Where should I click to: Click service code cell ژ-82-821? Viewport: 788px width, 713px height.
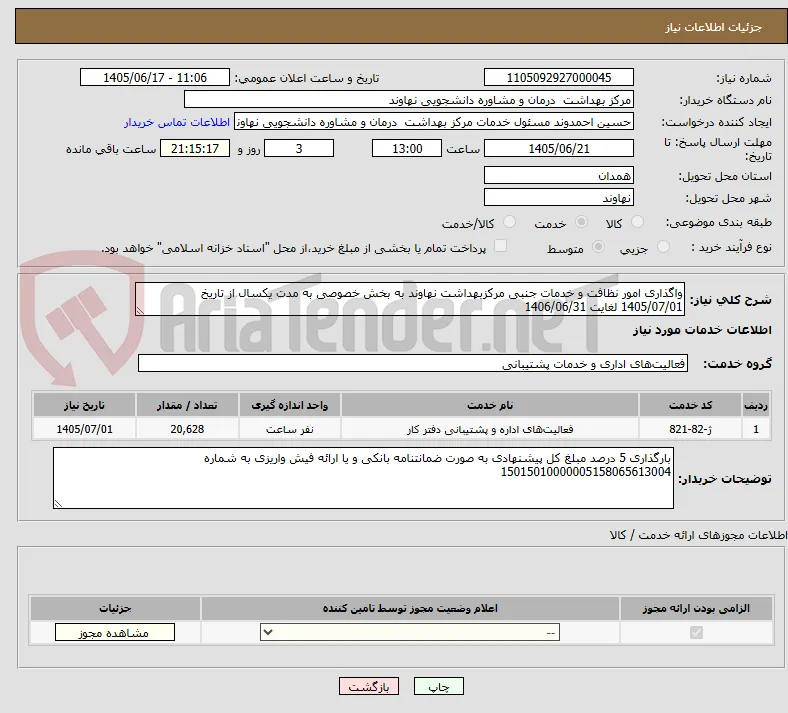(x=691, y=429)
